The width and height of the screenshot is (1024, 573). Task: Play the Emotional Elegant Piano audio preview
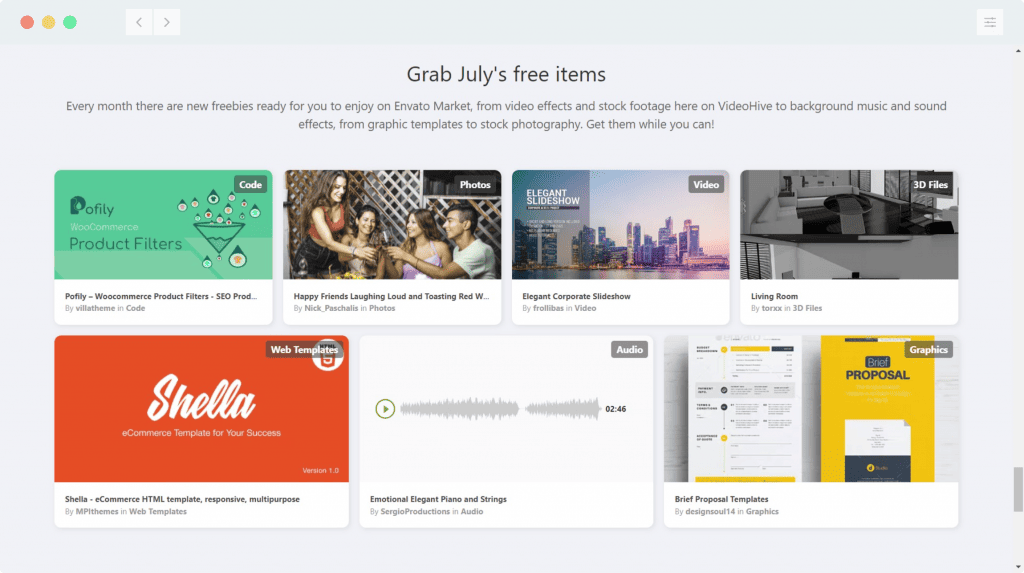click(385, 409)
